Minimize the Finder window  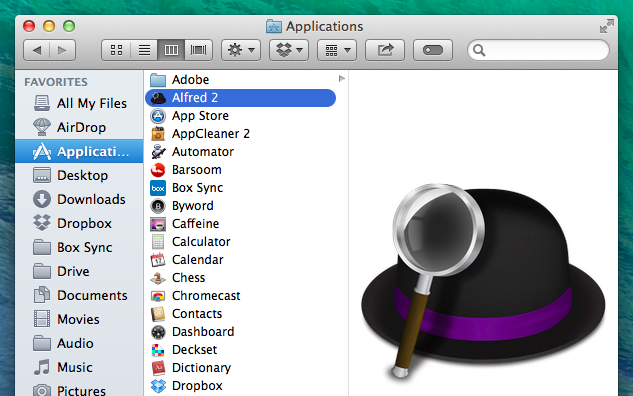point(49,26)
